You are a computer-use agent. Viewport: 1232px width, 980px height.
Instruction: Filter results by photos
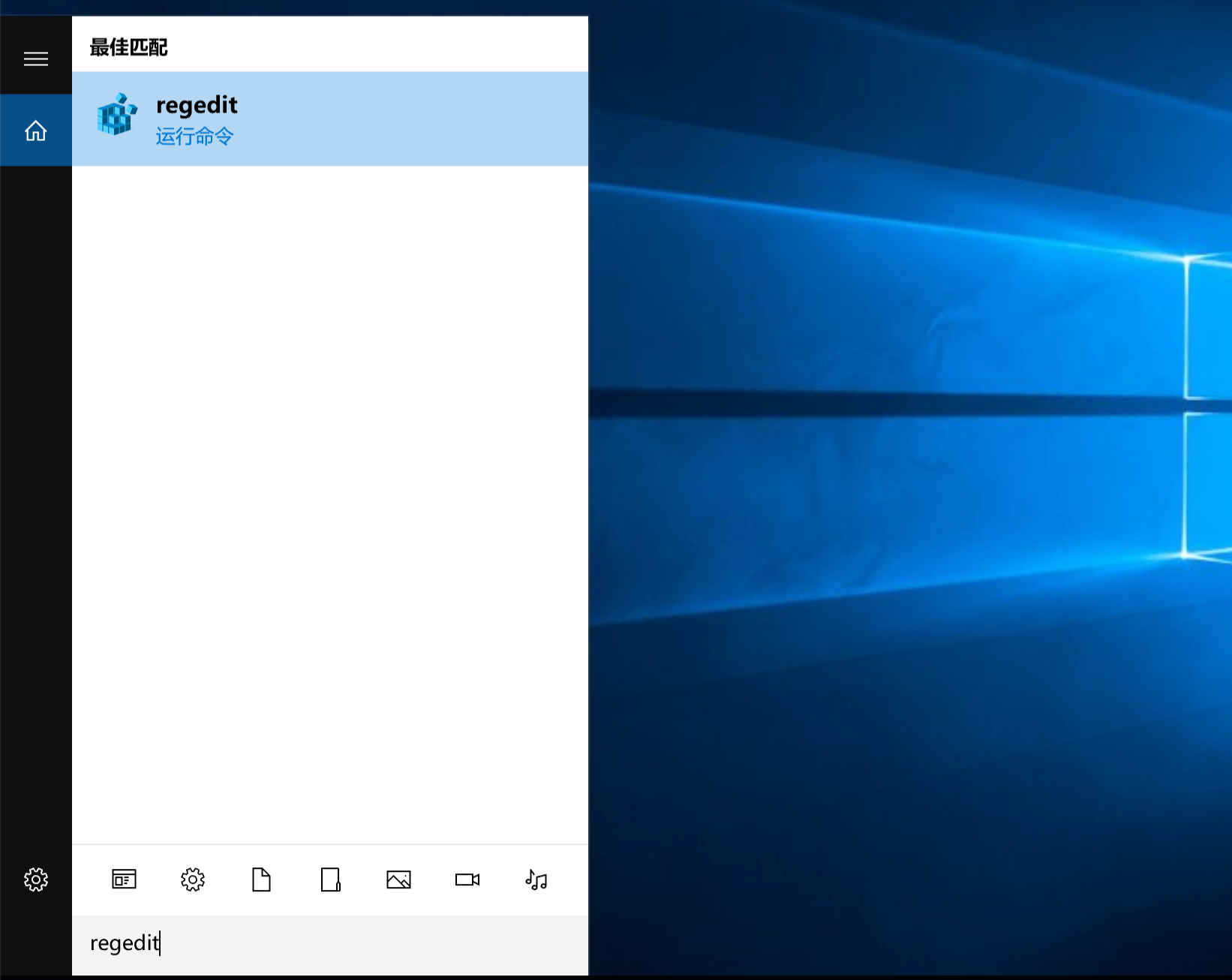coord(398,879)
